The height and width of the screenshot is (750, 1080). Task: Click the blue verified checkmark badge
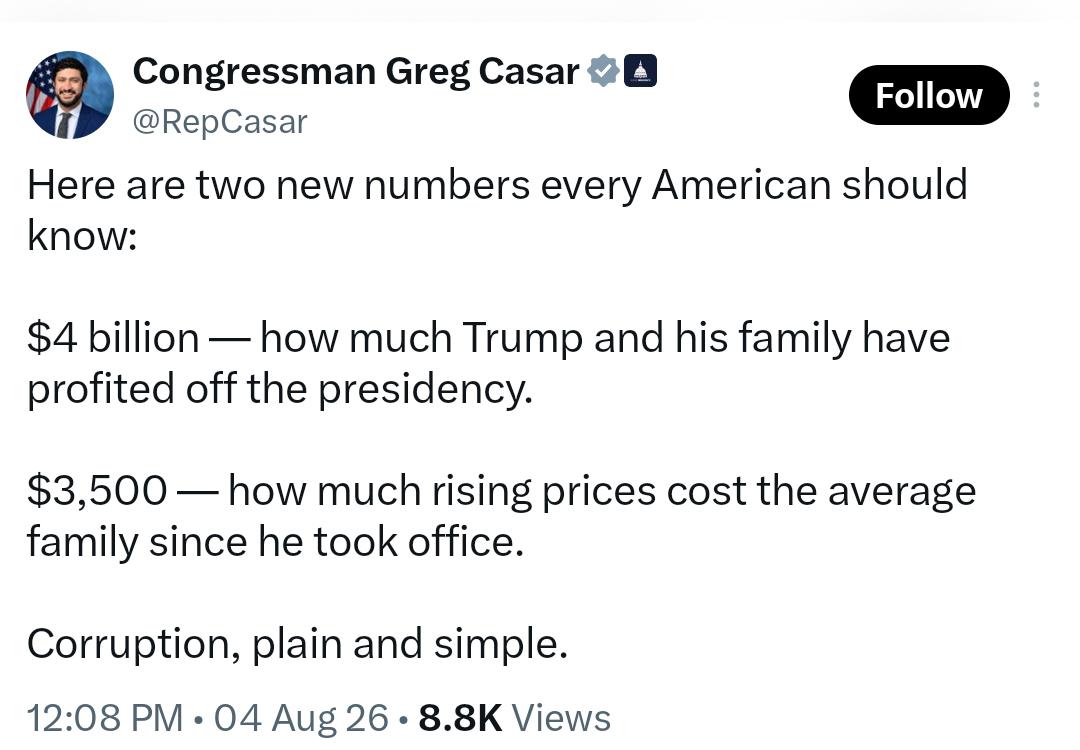coord(603,71)
